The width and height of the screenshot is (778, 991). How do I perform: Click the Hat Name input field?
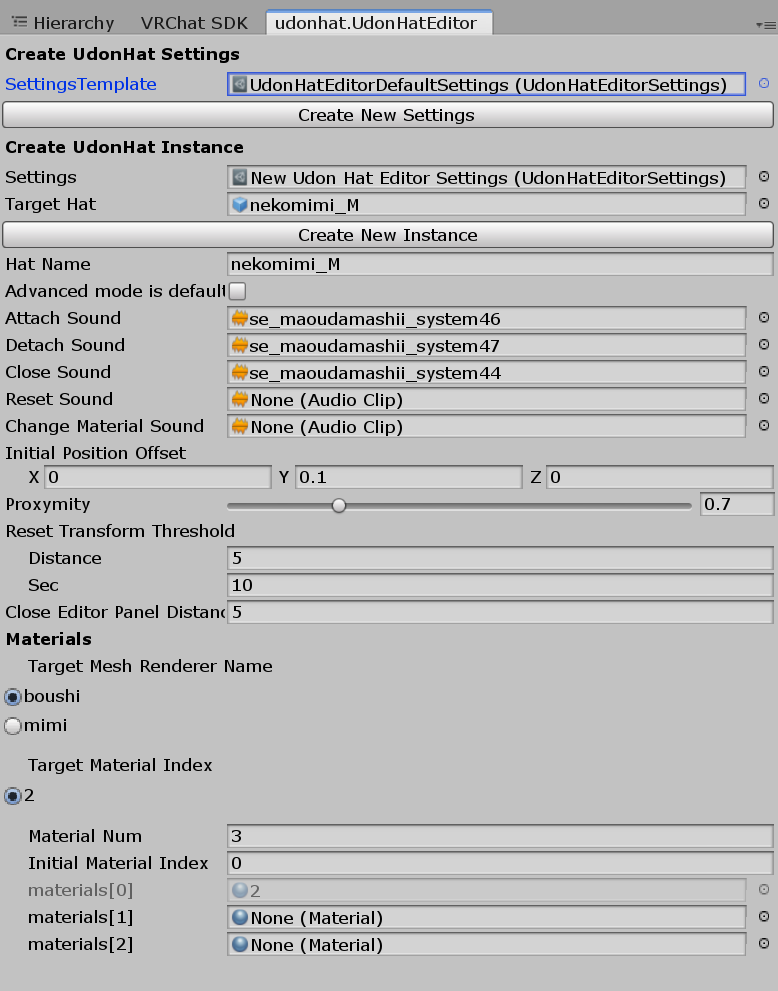pos(500,264)
